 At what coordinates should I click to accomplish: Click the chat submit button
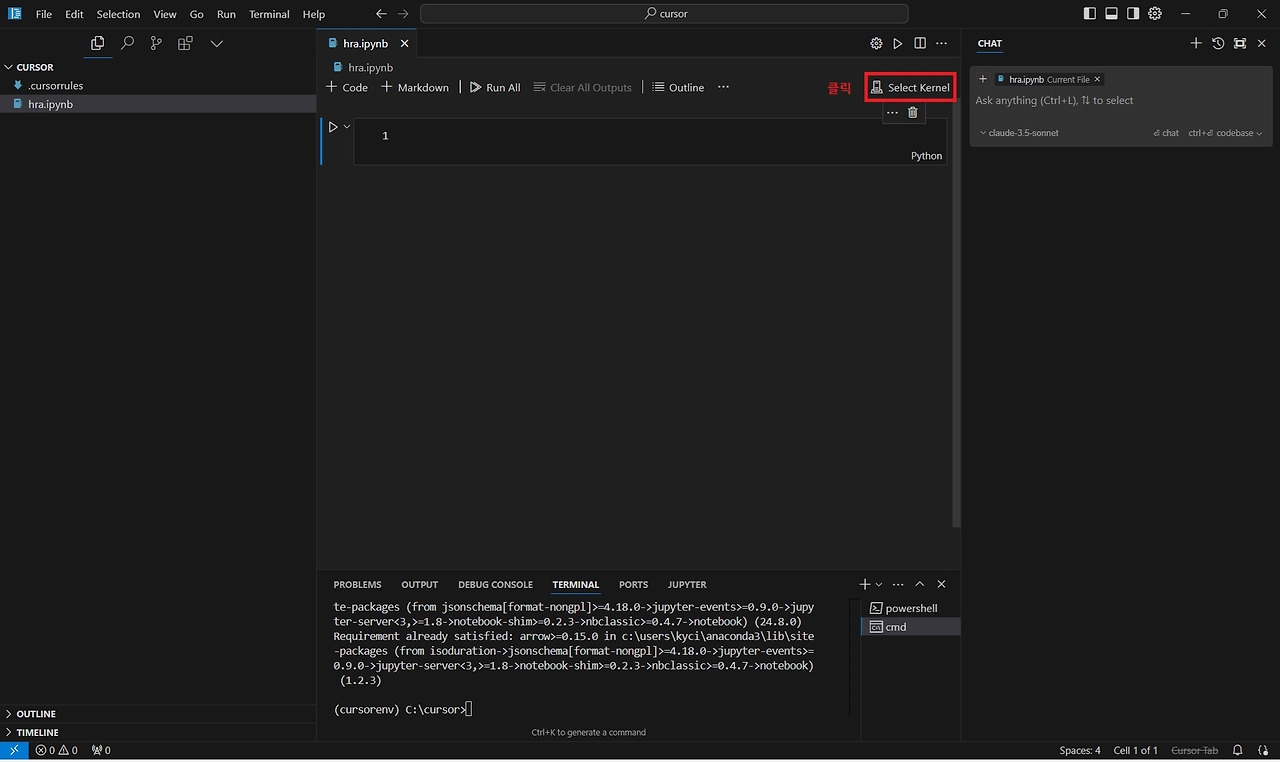[1166, 133]
